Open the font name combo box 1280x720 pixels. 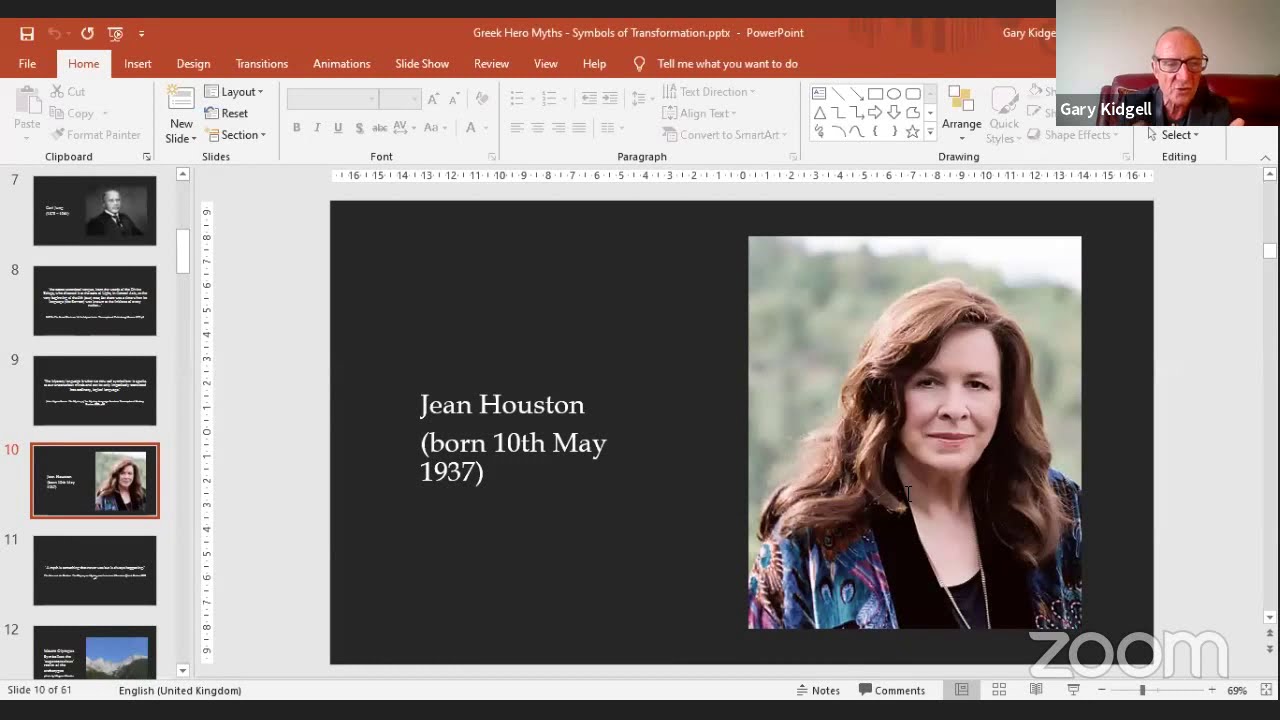coord(332,99)
